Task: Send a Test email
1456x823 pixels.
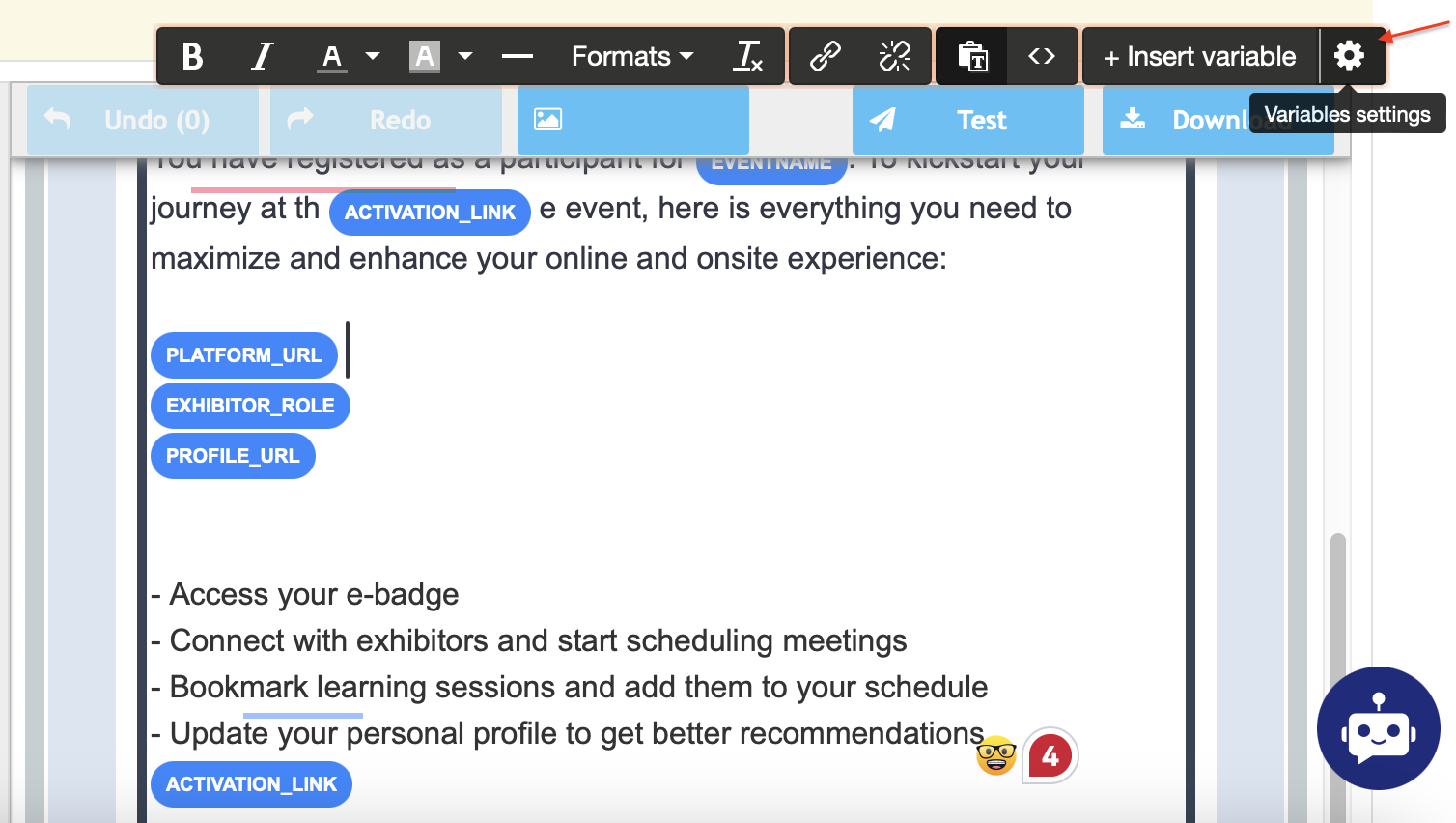Action: [967, 120]
